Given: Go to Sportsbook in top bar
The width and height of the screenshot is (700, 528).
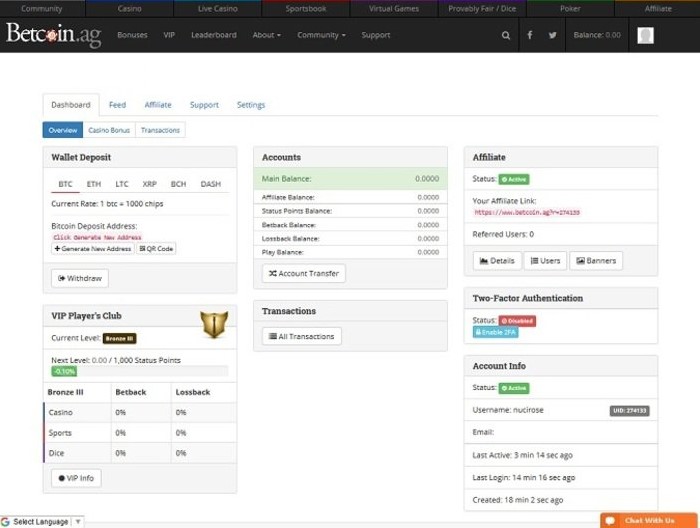Looking at the screenshot, I should pyautogui.click(x=306, y=8).
